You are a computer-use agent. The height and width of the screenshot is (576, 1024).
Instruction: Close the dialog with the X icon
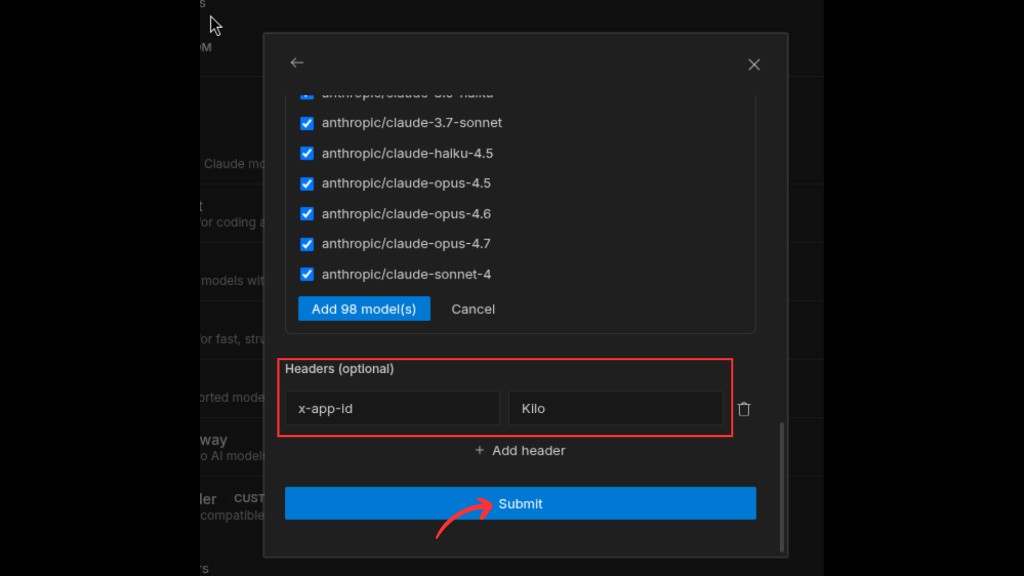pos(754,65)
